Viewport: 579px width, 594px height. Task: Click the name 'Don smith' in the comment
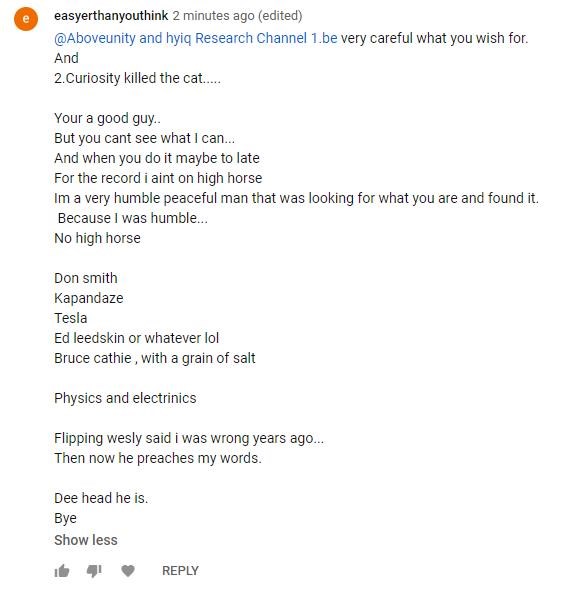pyautogui.click(x=86, y=278)
